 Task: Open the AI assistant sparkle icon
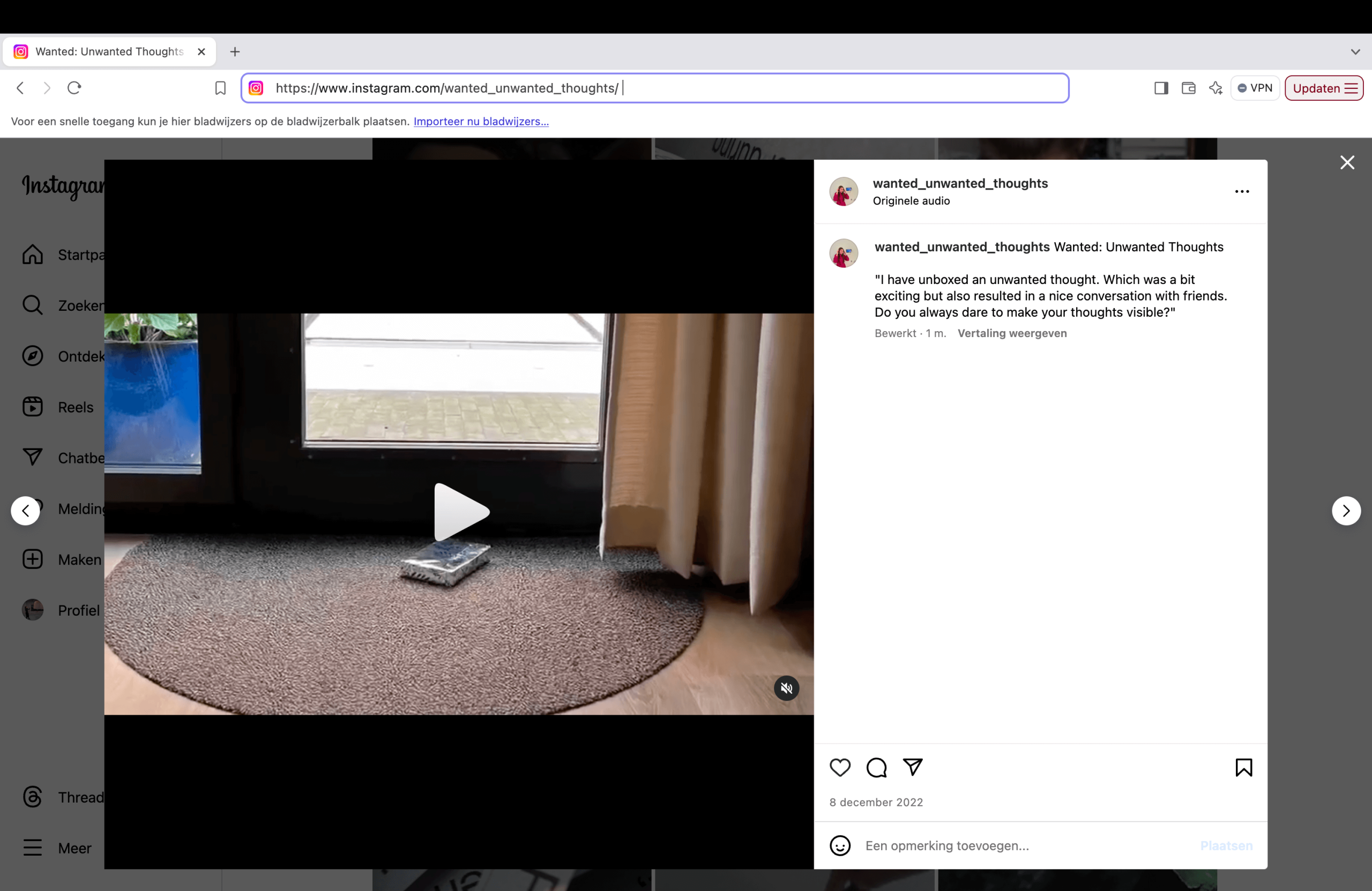[1215, 88]
